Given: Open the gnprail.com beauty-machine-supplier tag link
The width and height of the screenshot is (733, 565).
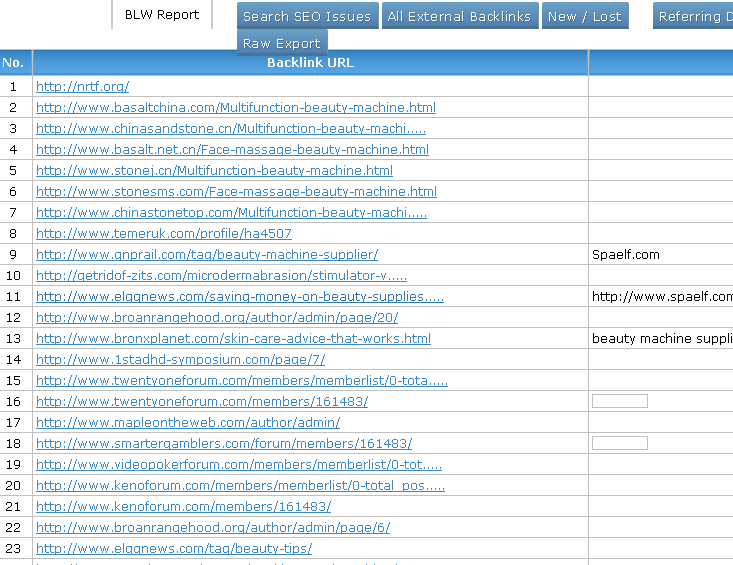Looking at the screenshot, I should [x=207, y=255].
